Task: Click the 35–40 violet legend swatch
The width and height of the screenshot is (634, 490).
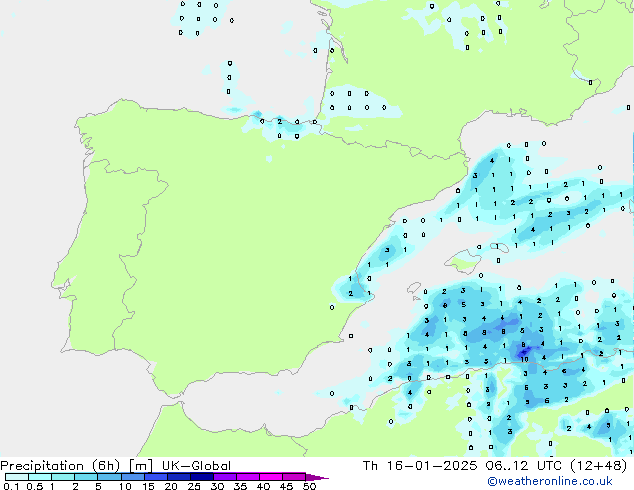Action: click(247, 477)
